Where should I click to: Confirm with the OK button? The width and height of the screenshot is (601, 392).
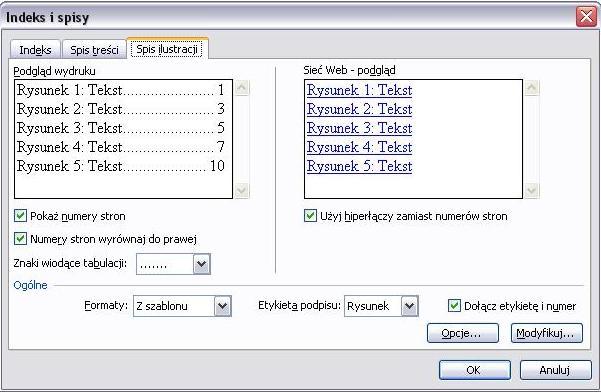coord(475,370)
